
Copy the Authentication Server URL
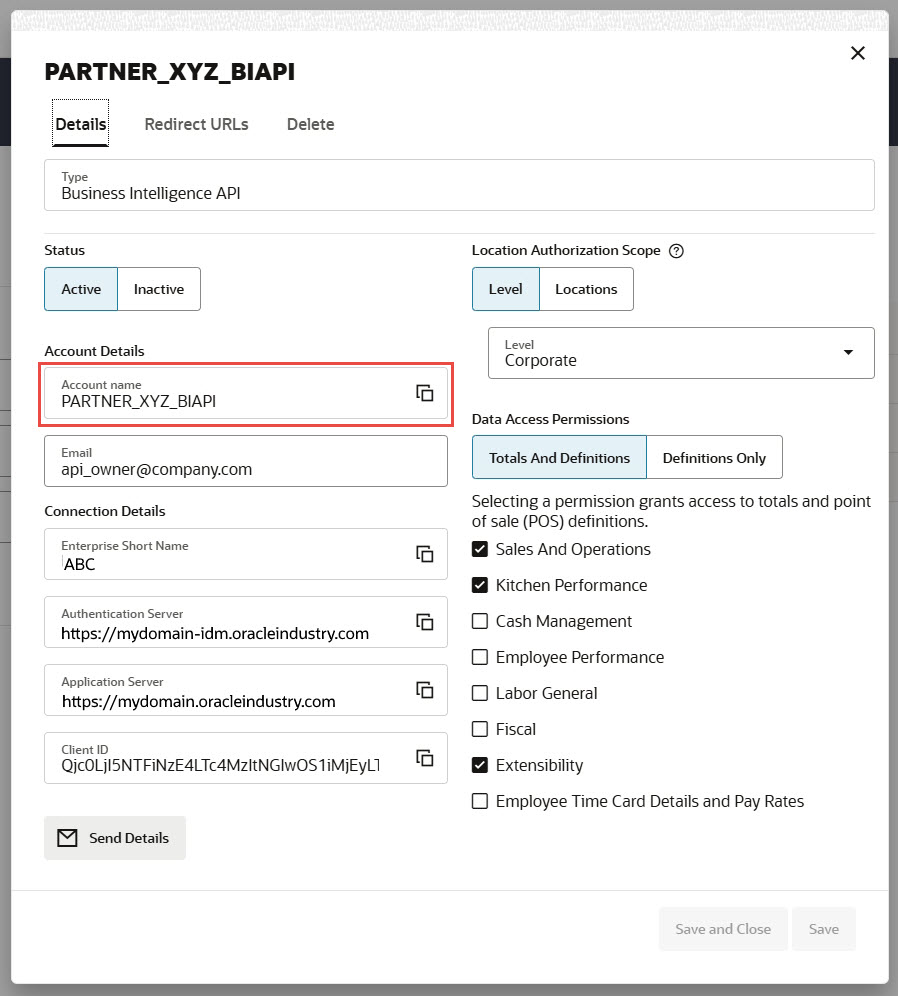coord(425,622)
